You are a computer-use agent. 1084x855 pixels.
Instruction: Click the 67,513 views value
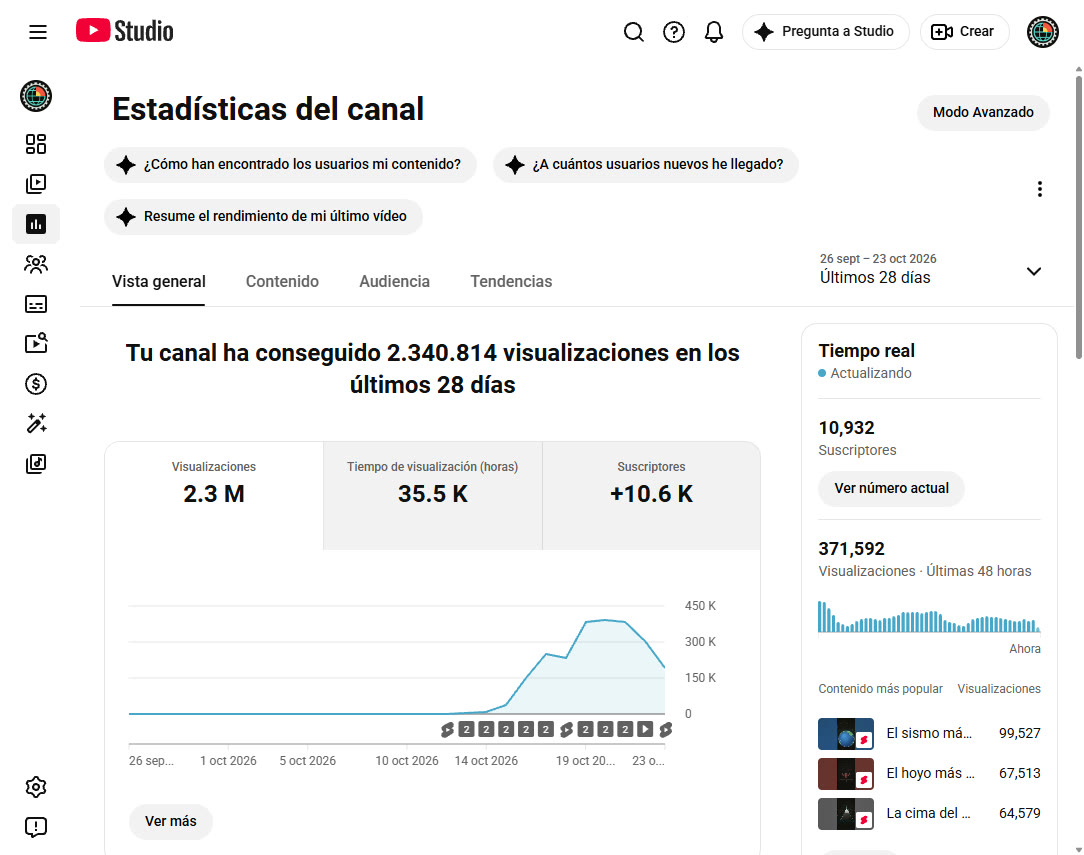[1019, 773]
